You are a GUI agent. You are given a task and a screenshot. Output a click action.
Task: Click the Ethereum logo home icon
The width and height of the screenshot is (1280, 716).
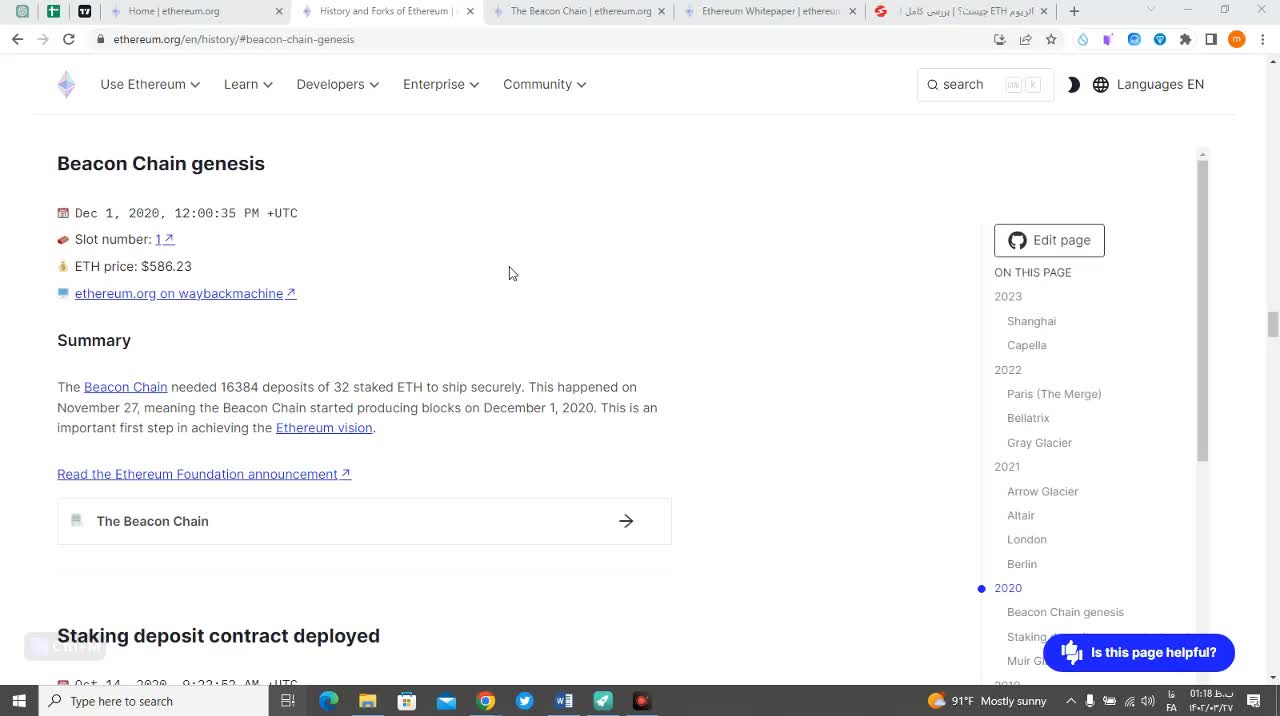66,85
